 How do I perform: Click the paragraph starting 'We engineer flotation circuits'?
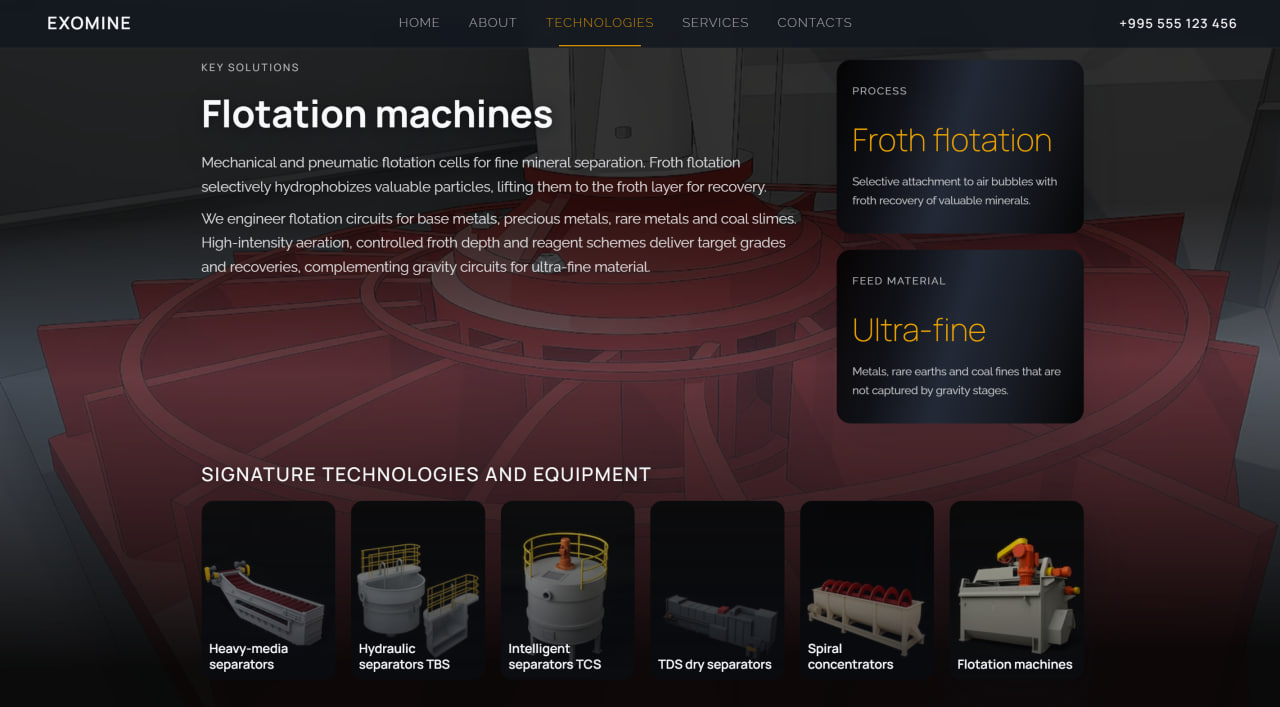tap(499, 243)
